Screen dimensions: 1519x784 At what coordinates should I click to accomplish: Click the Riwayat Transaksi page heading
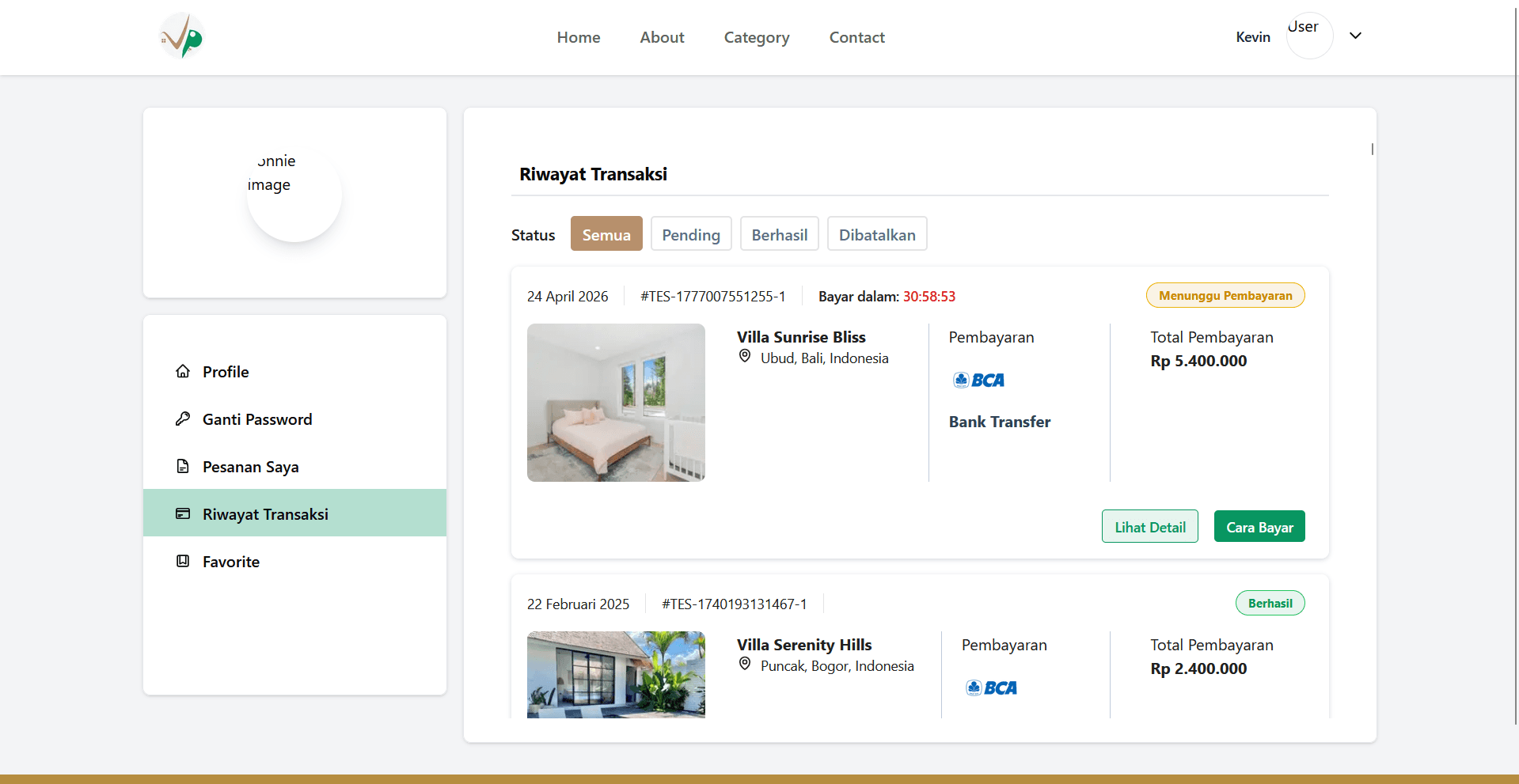tap(593, 174)
